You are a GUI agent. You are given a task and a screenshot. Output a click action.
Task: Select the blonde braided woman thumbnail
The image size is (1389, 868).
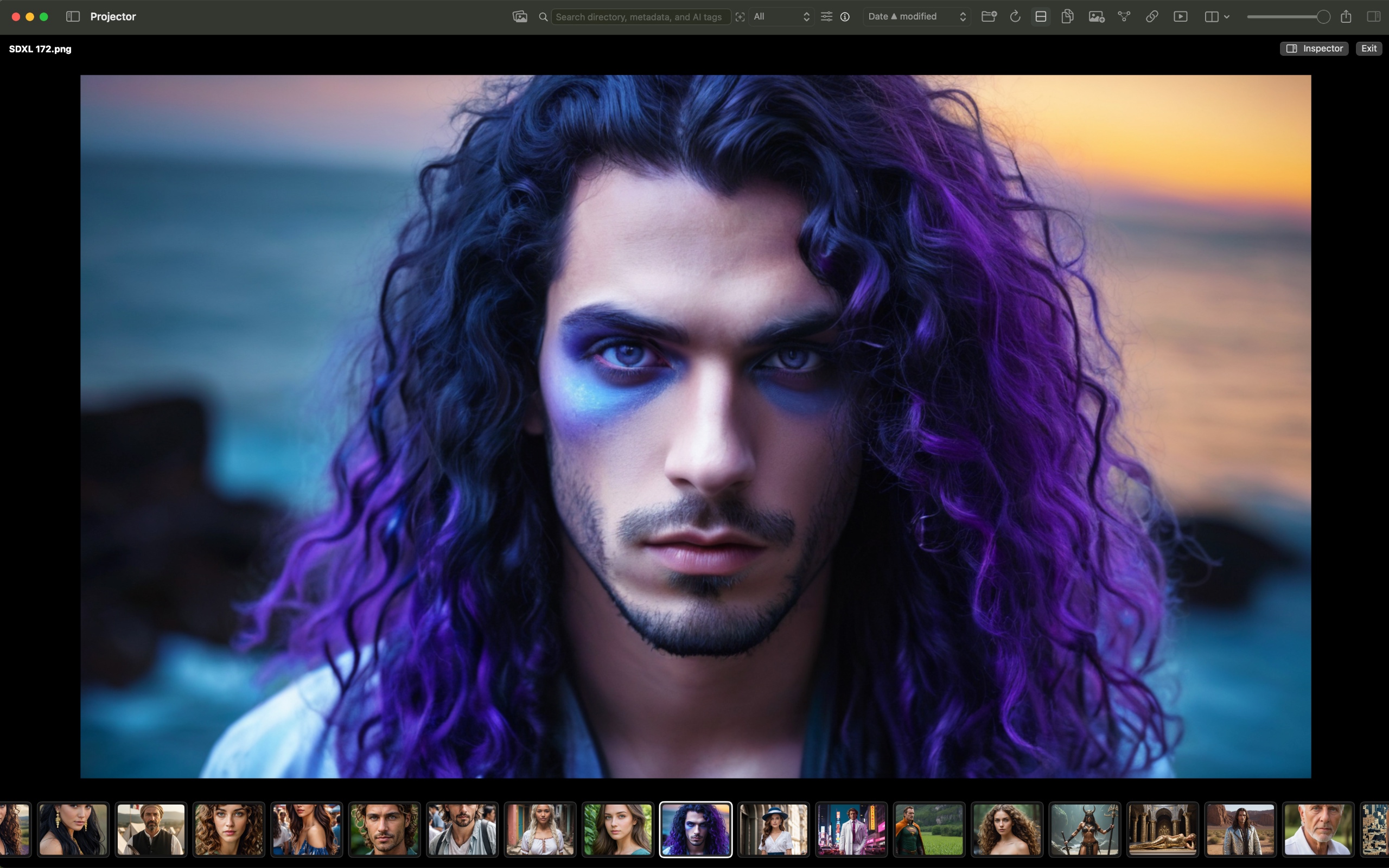540,829
